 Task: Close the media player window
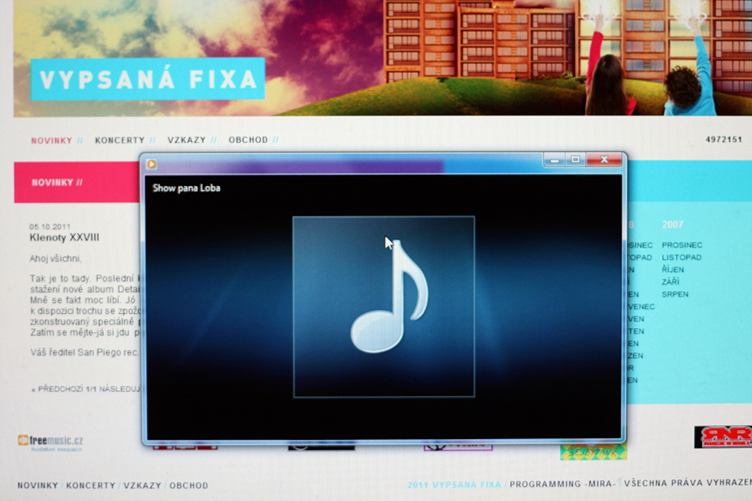tap(603, 159)
